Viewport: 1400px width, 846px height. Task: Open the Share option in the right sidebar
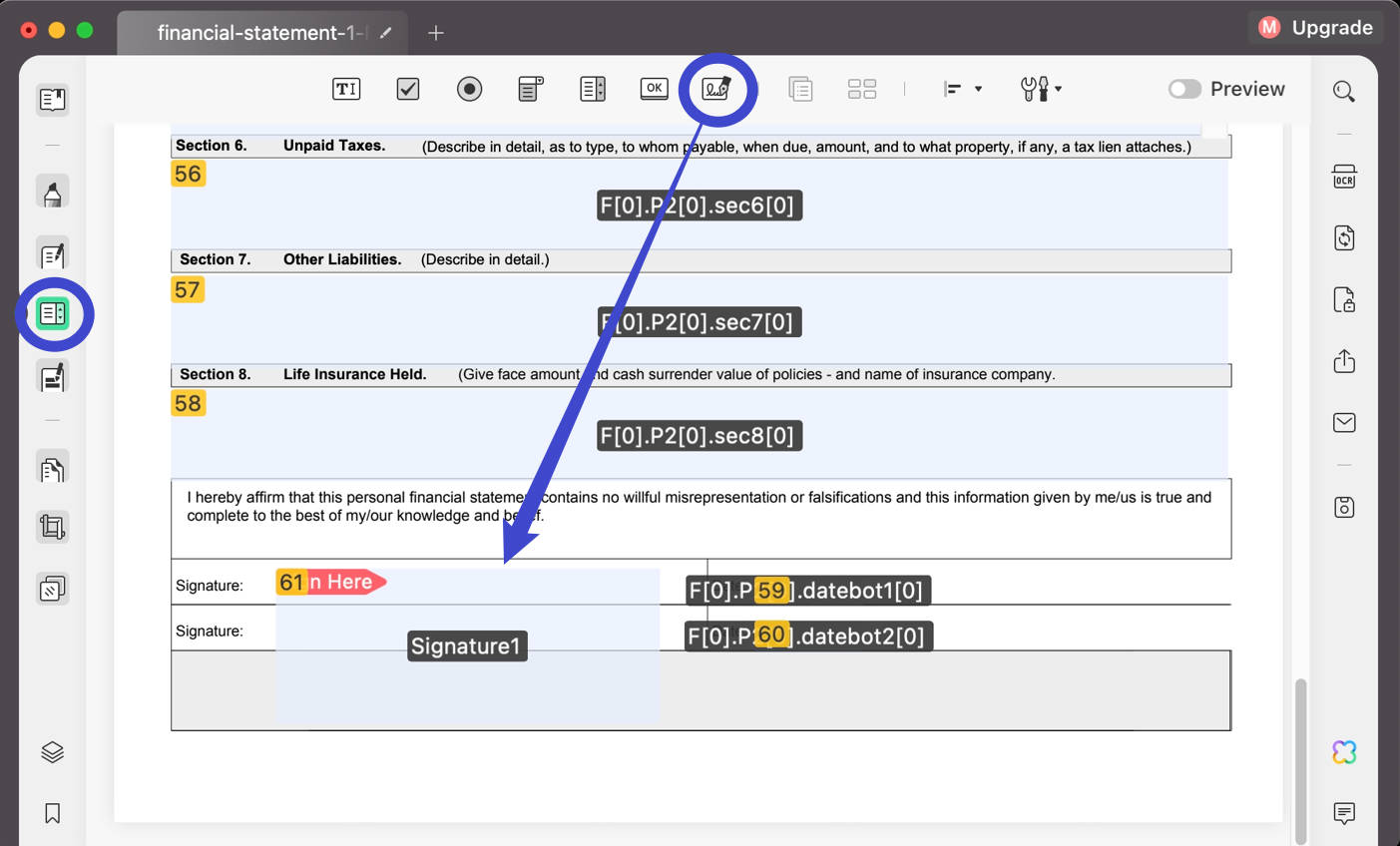(x=1344, y=361)
